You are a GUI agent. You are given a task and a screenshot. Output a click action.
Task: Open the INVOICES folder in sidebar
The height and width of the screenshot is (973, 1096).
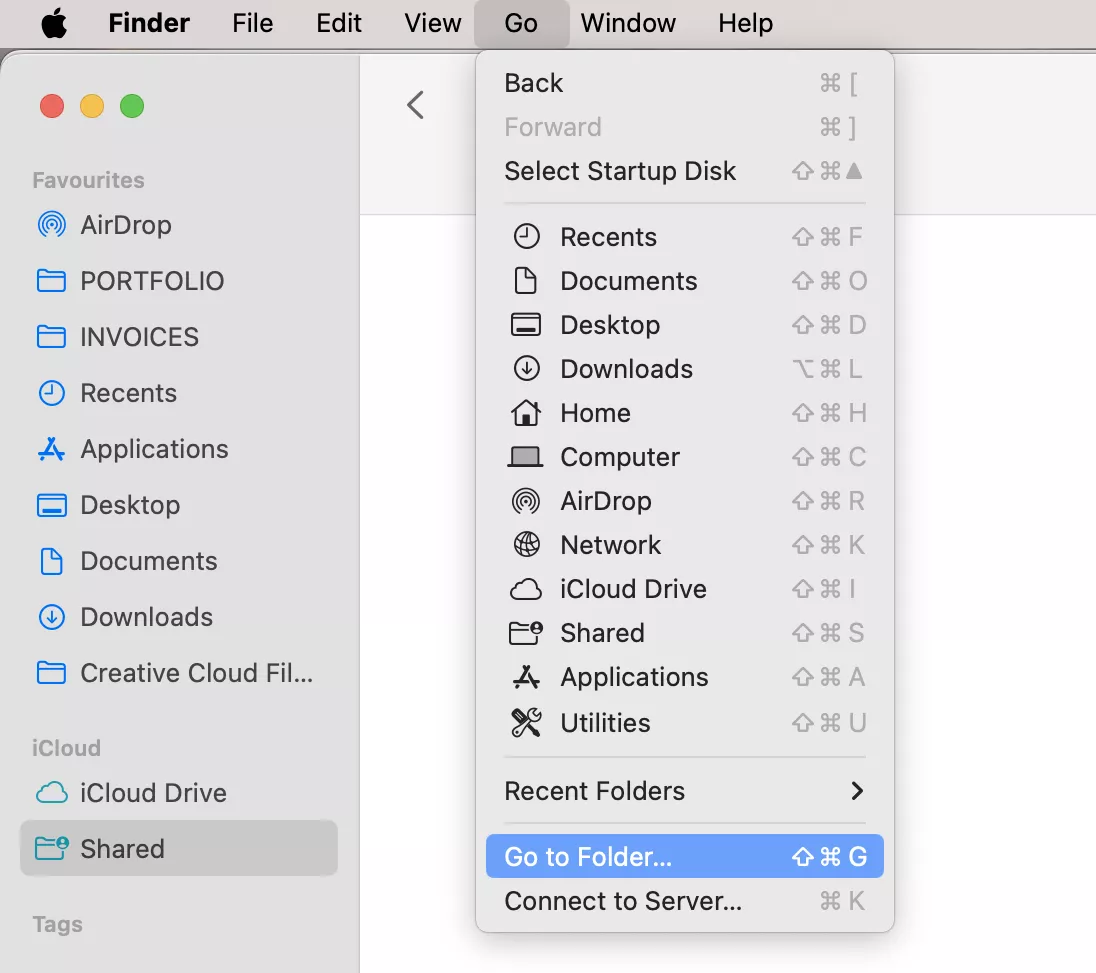pyautogui.click(x=139, y=337)
